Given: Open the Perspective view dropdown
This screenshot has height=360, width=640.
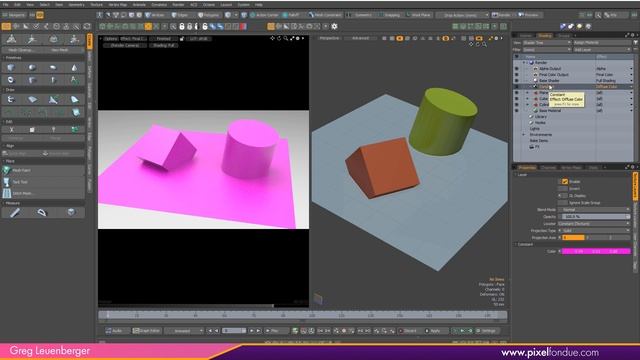Looking at the screenshot, I should click(329, 38).
